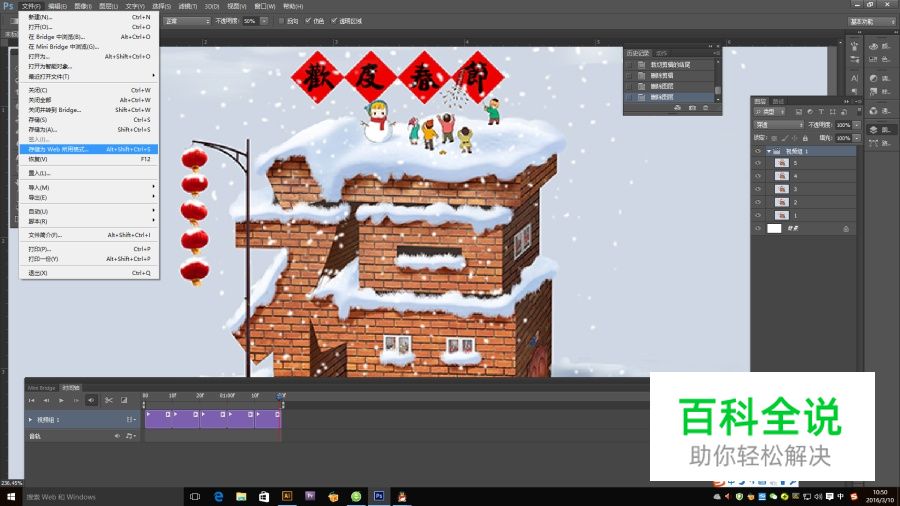
Task: Open the layer blend mode dropdown
Action: 778,125
